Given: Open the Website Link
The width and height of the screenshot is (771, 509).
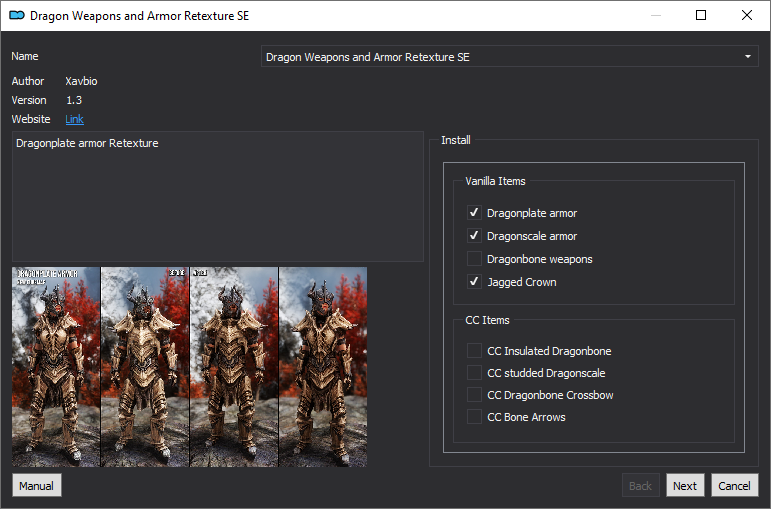Looking at the screenshot, I should (x=74, y=119).
